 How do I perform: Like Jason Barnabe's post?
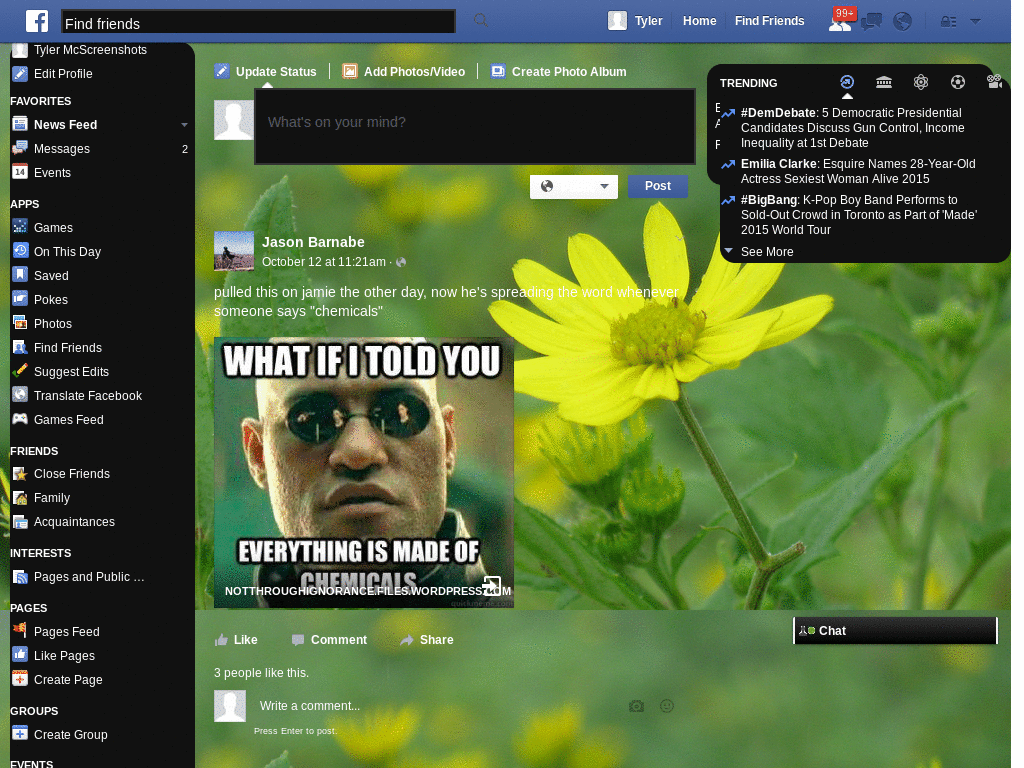tap(236, 640)
